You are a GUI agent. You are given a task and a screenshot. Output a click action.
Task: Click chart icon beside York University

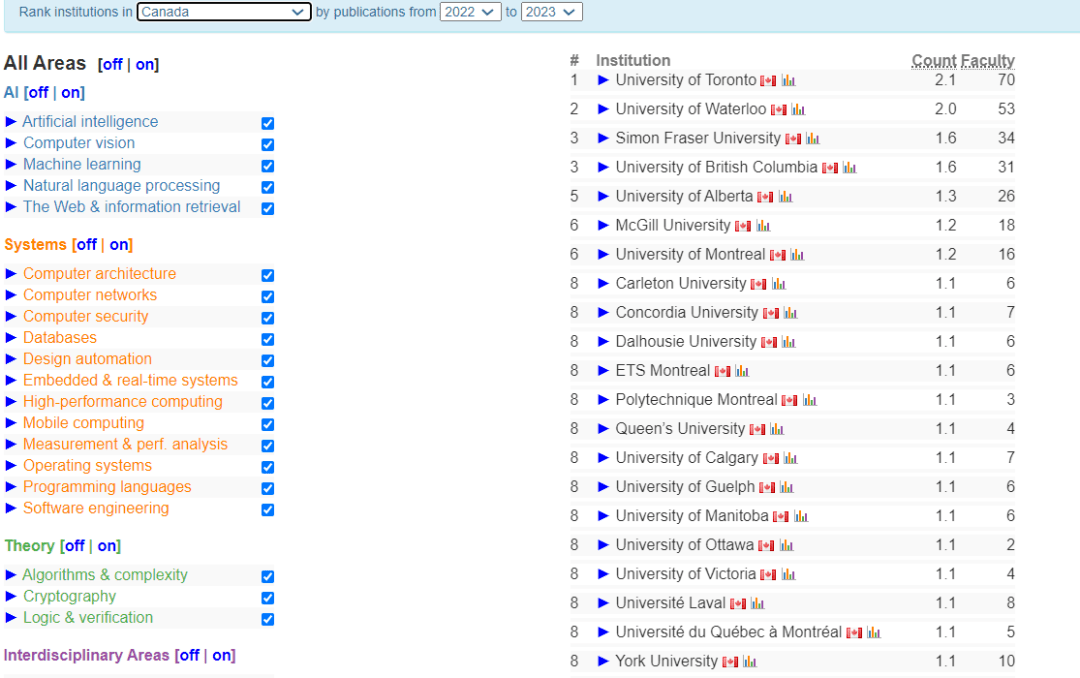(x=750, y=661)
